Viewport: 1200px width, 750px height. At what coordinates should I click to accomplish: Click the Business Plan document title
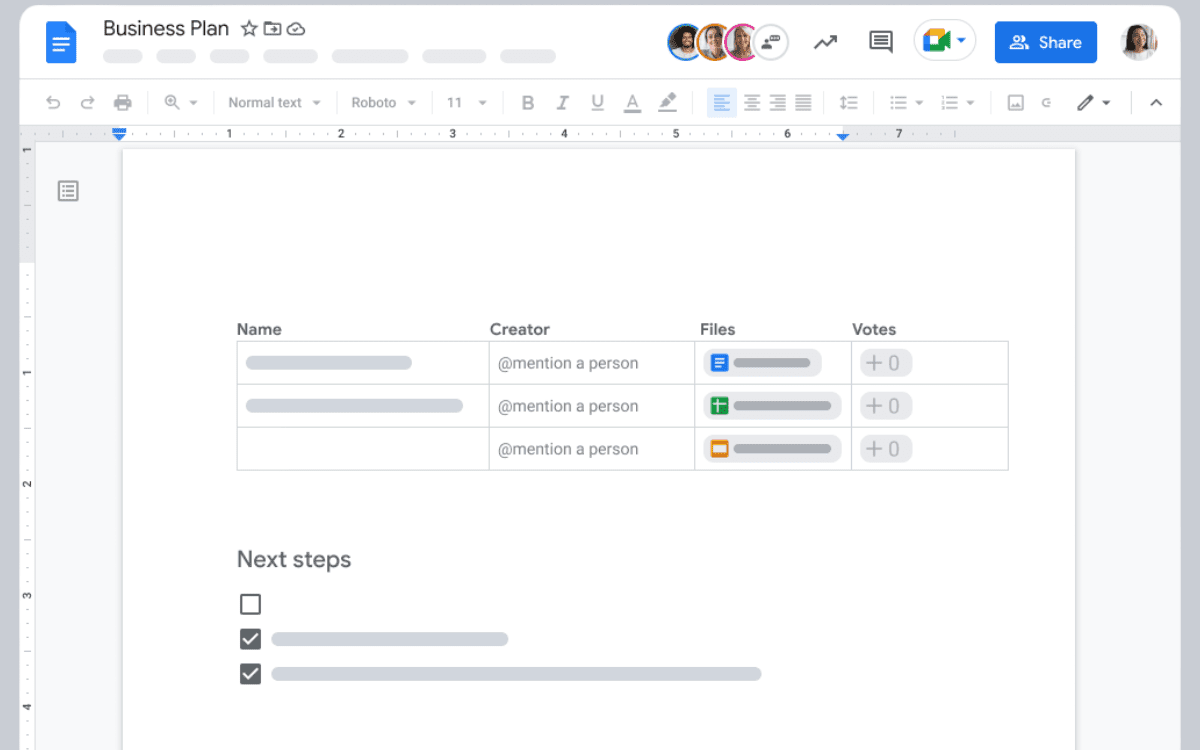[x=166, y=28]
